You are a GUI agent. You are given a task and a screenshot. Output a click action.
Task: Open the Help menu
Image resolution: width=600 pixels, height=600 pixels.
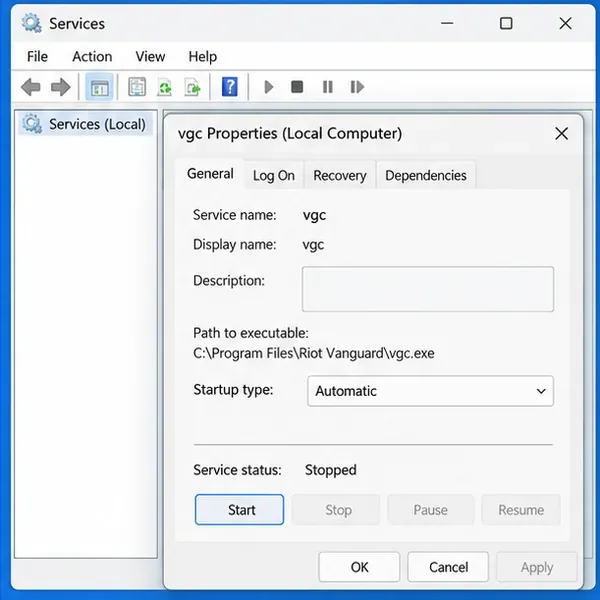(x=203, y=57)
